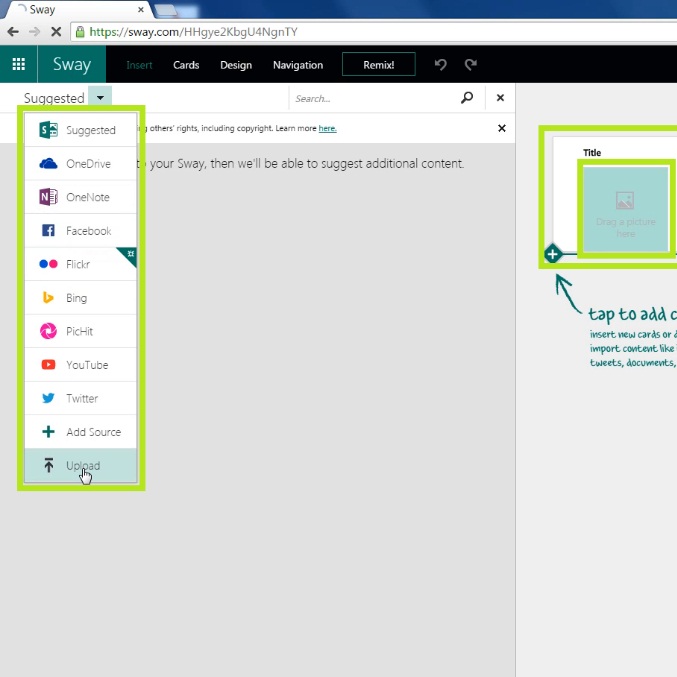Click the plus button to add content

click(x=553, y=254)
